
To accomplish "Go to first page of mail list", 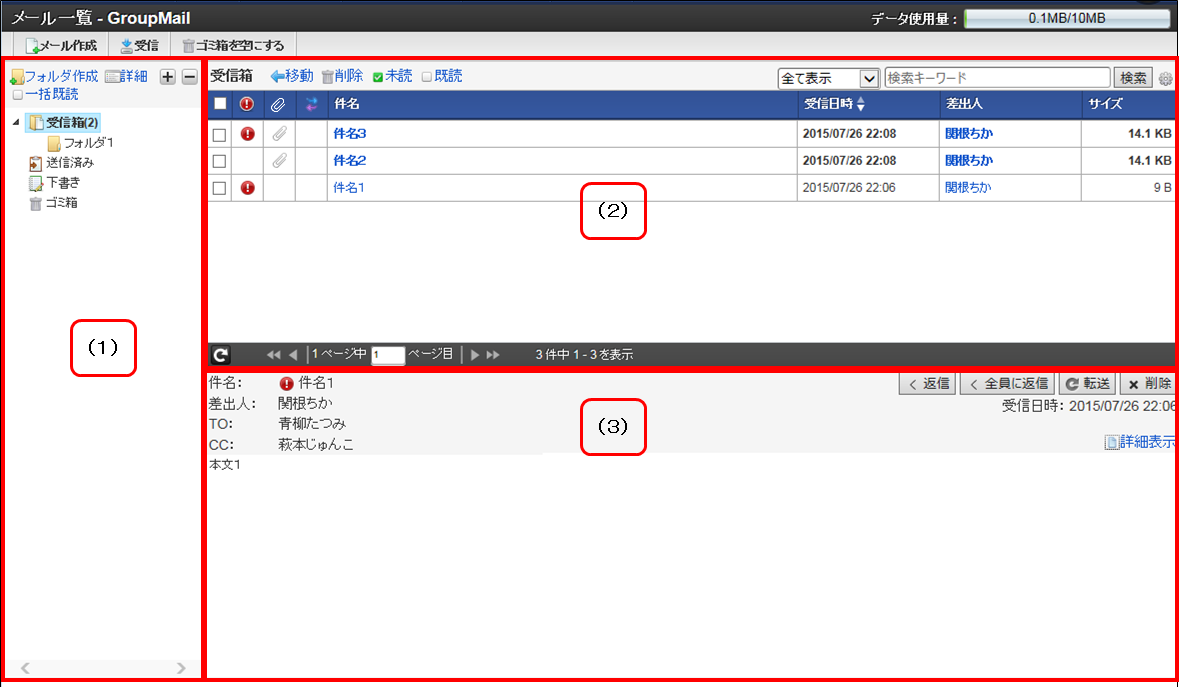I will (x=274, y=355).
